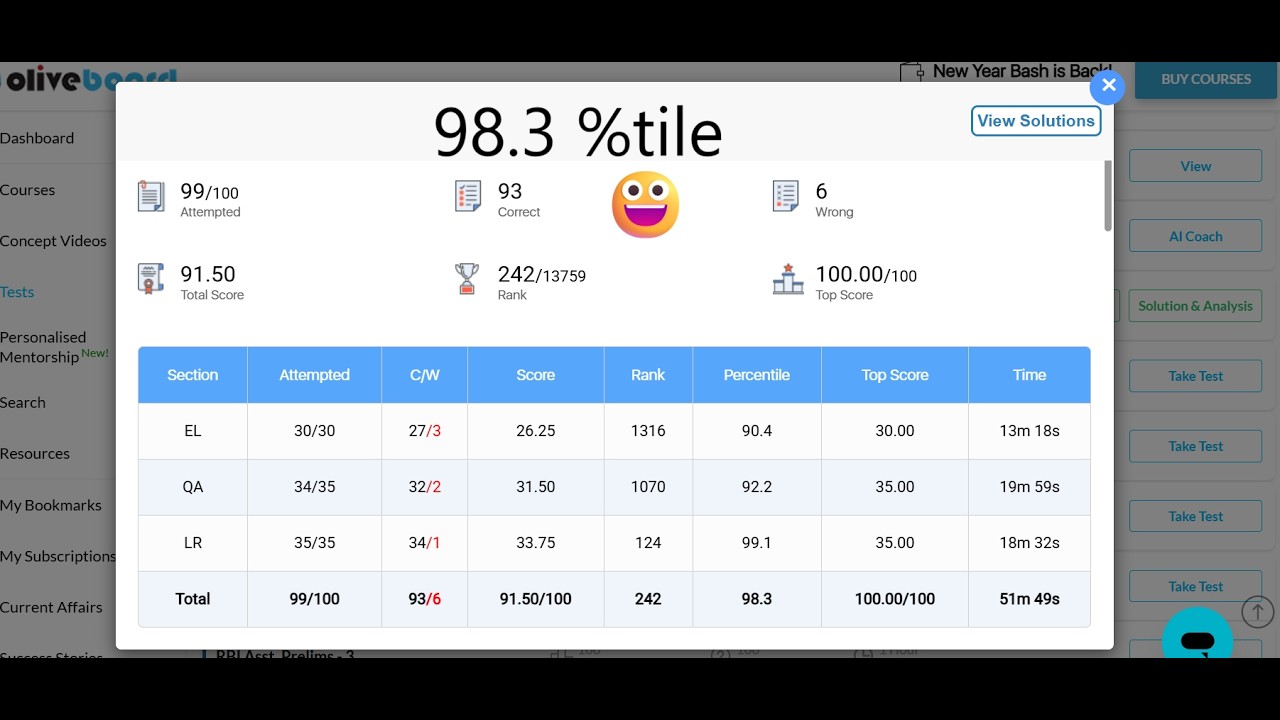Viewport: 1280px width, 720px height.
Task: Click the C/W column header
Action: [x=425, y=375]
